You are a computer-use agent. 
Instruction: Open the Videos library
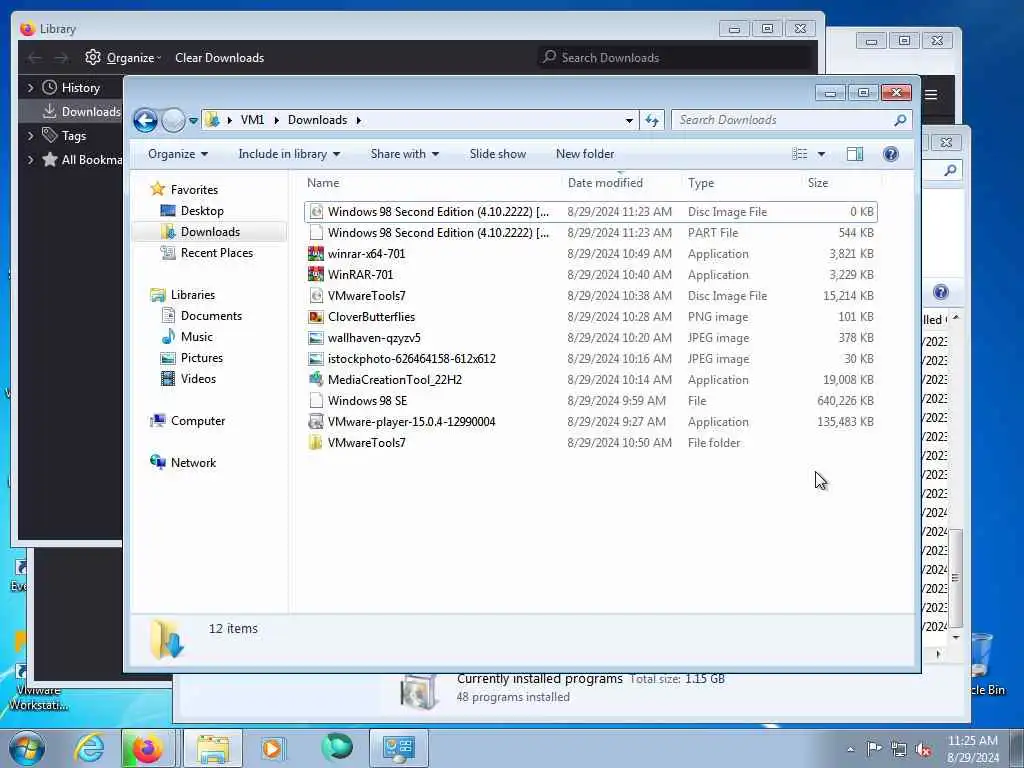pyautogui.click(x=198, y=379)
